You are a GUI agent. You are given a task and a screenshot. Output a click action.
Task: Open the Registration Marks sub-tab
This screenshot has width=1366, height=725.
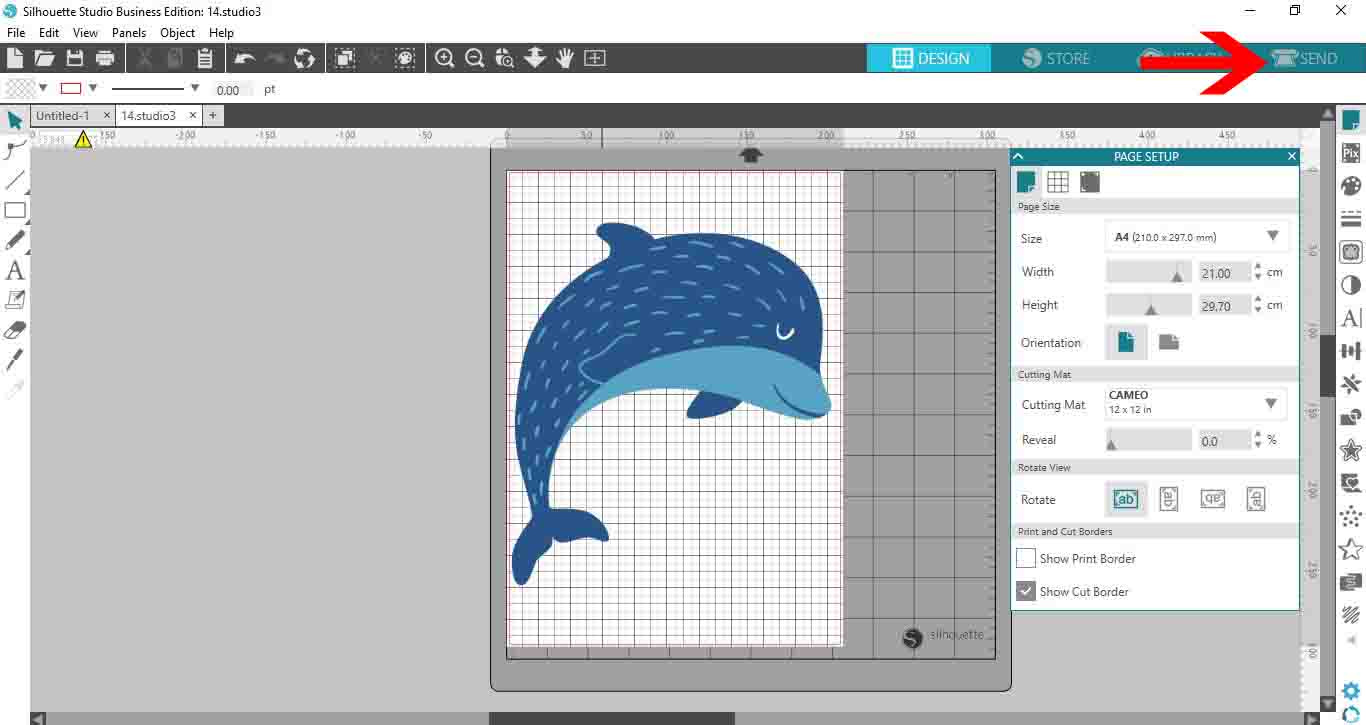(1090, 182)
